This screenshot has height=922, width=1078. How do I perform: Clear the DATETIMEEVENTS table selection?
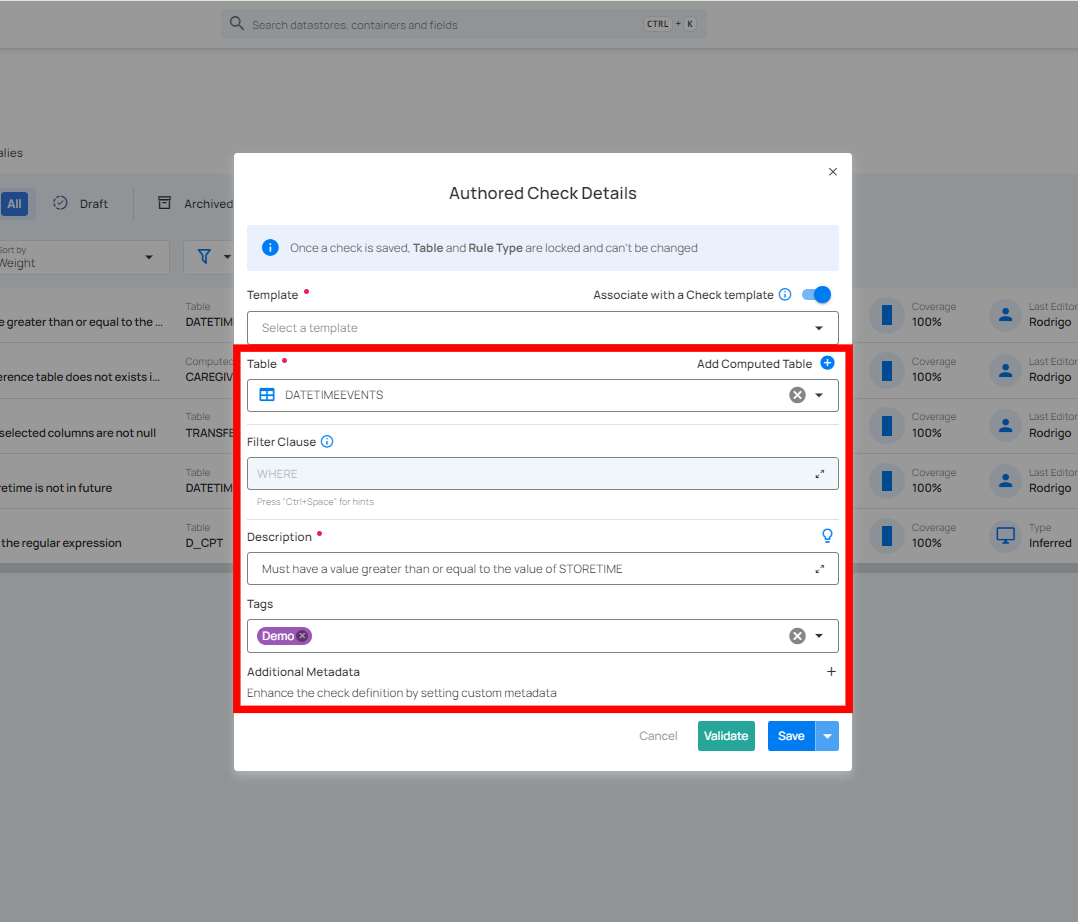tap(798, 395)
